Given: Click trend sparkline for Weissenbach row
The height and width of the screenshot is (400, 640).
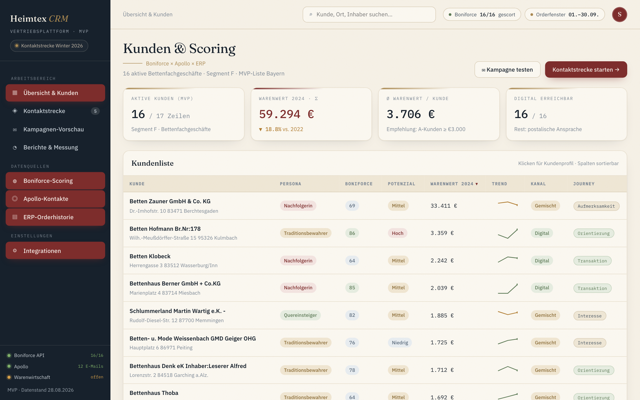Looking at the screenshot, I should click(x=508, y=341).
